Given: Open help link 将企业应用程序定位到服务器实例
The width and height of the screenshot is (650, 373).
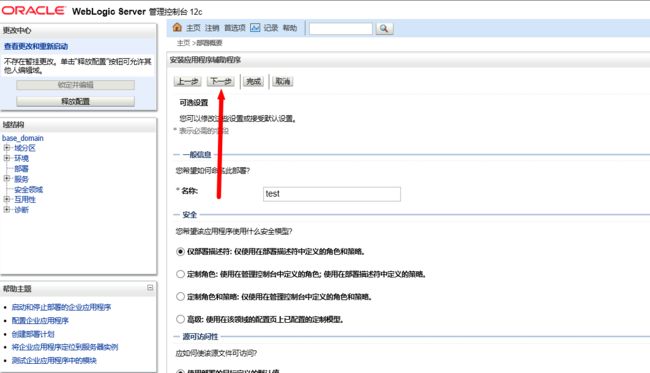Looking at the screenshot, I should coord(65,347).
